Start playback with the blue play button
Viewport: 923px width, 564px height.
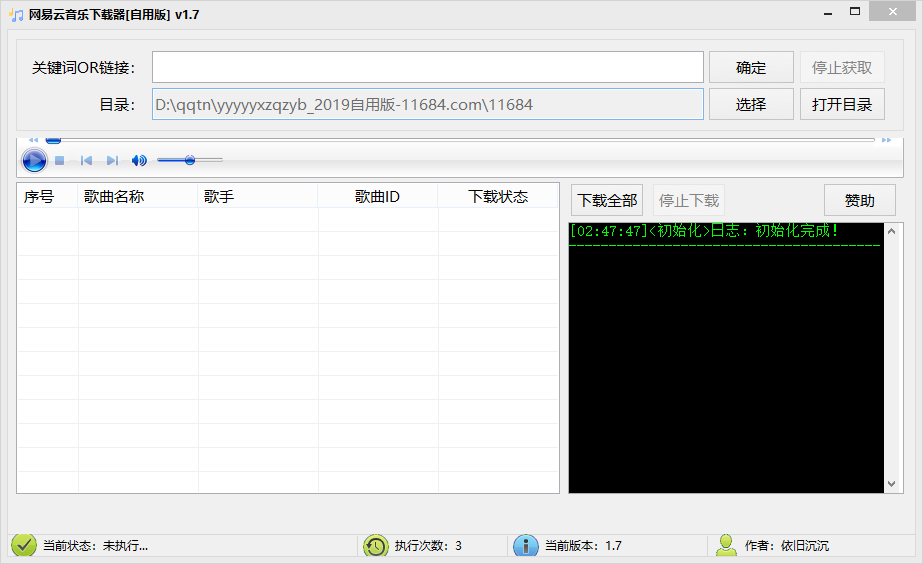[34, 160]
